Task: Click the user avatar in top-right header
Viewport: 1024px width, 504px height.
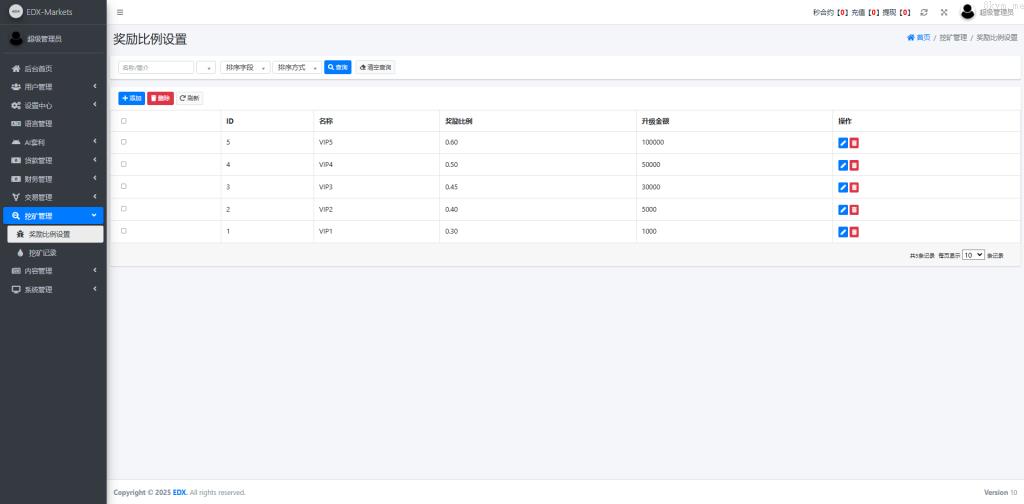Action: coord(967,12)
